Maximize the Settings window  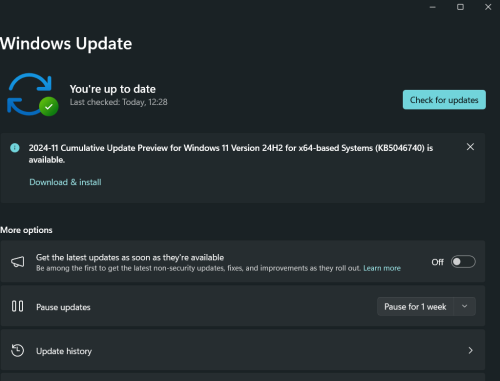[x=460, y=7]
